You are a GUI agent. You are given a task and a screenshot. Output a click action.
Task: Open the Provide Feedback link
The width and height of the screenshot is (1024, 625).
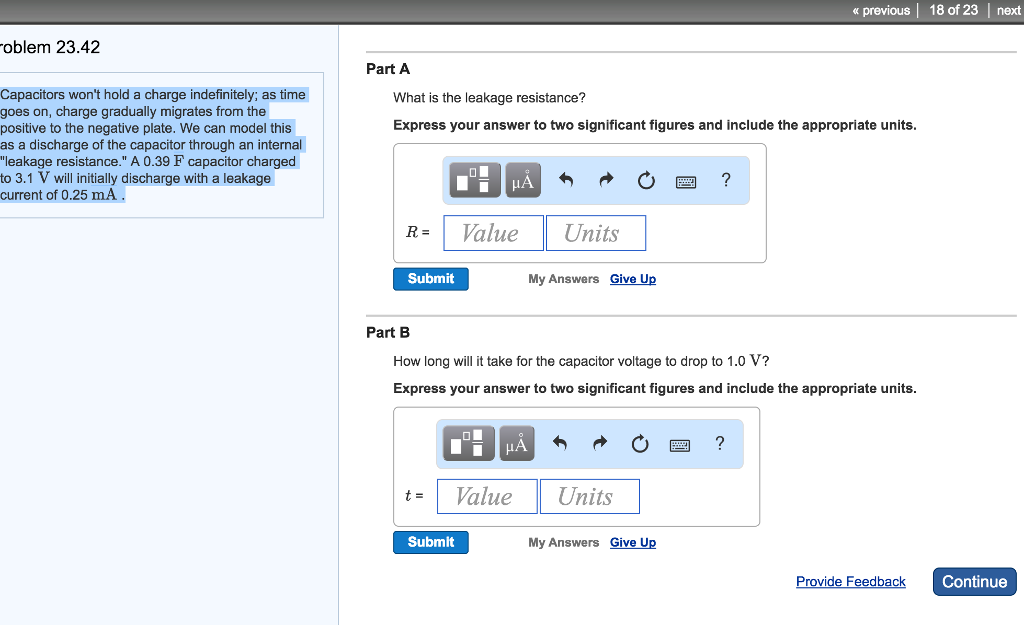[x=851, y=581]
